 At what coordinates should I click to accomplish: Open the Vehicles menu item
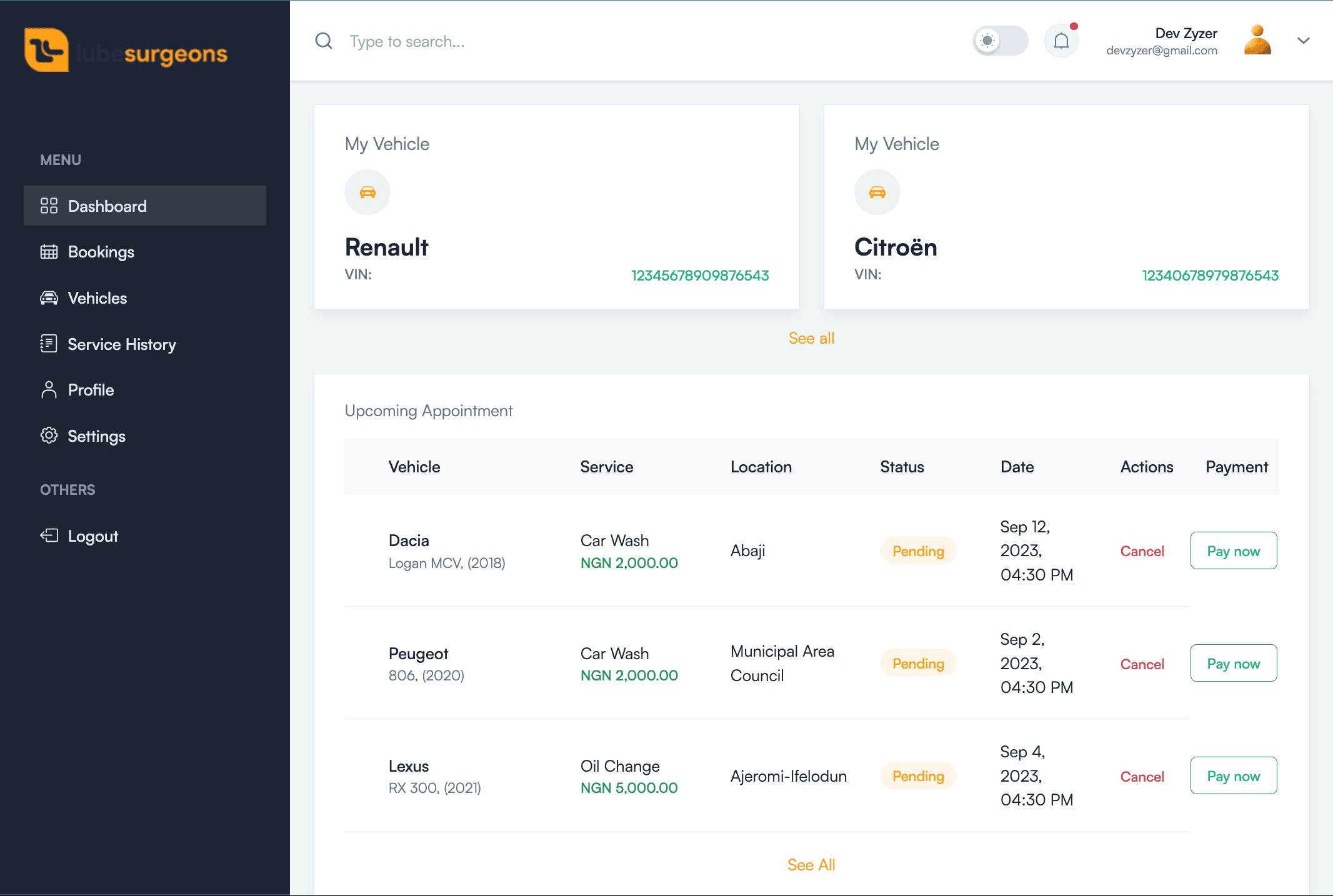coord(145,298)
